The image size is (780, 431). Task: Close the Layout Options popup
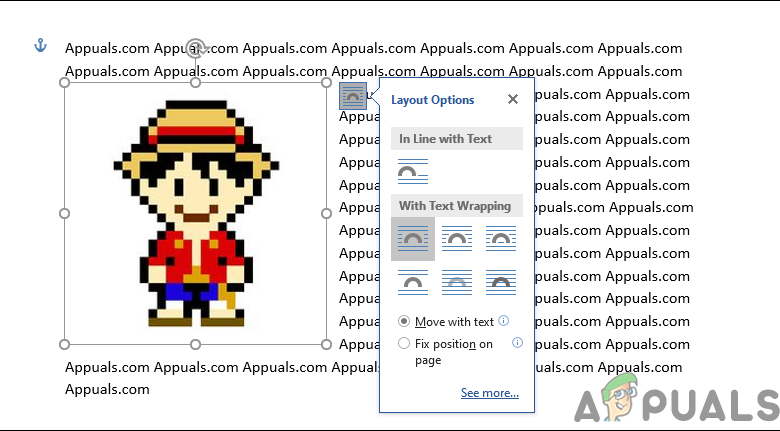[513, 99]
